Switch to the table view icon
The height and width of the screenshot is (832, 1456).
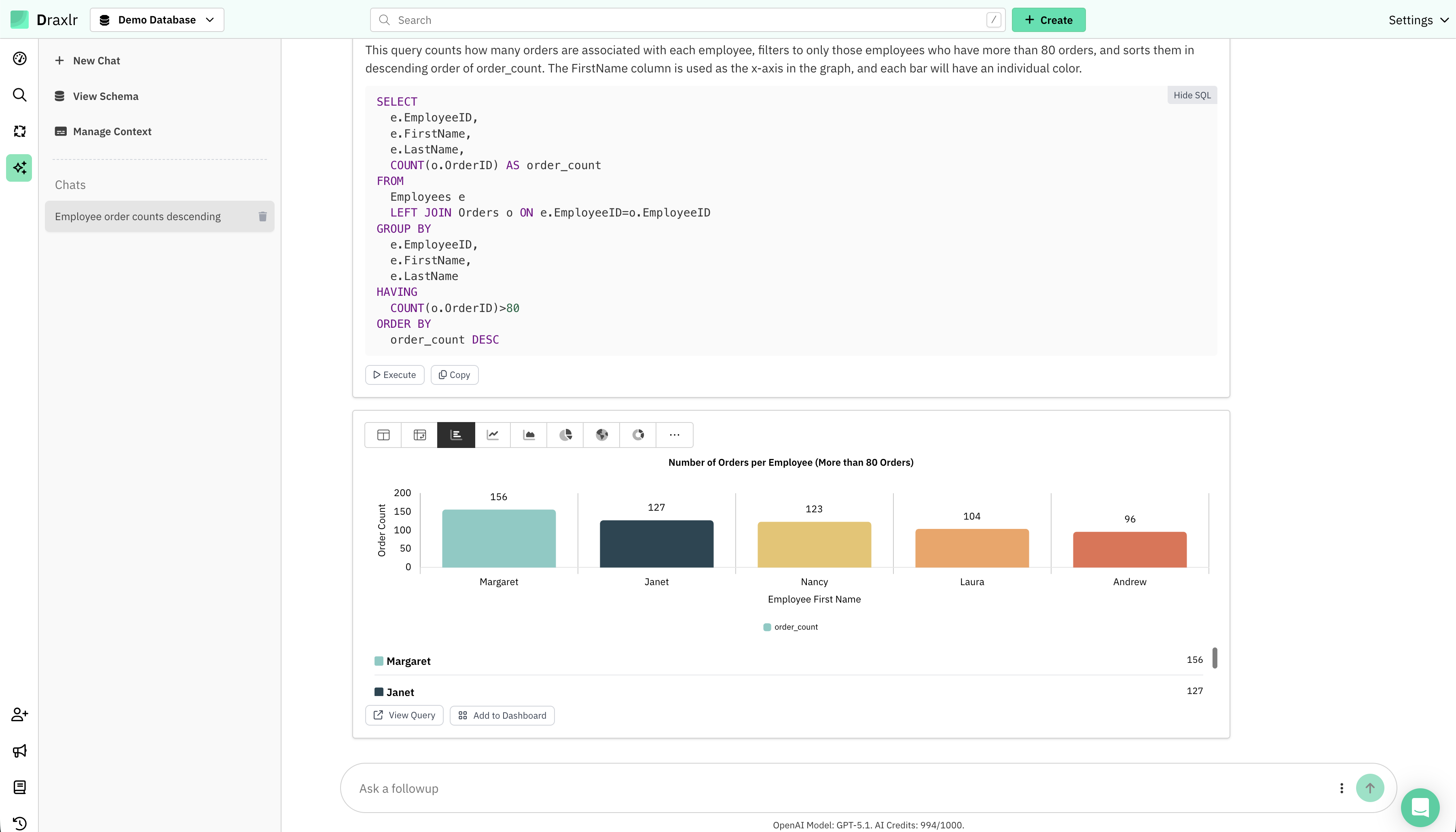[x=383, y=435]
